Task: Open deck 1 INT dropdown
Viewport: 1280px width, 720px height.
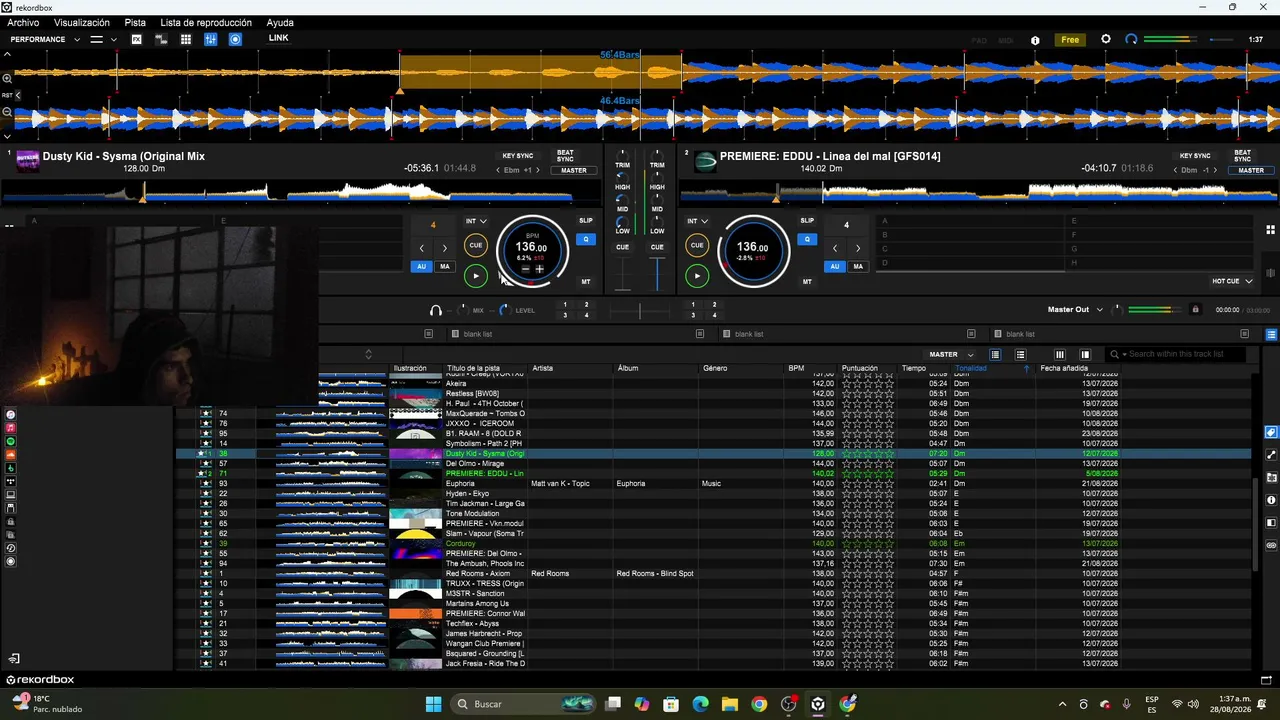Action: (476, 221)
